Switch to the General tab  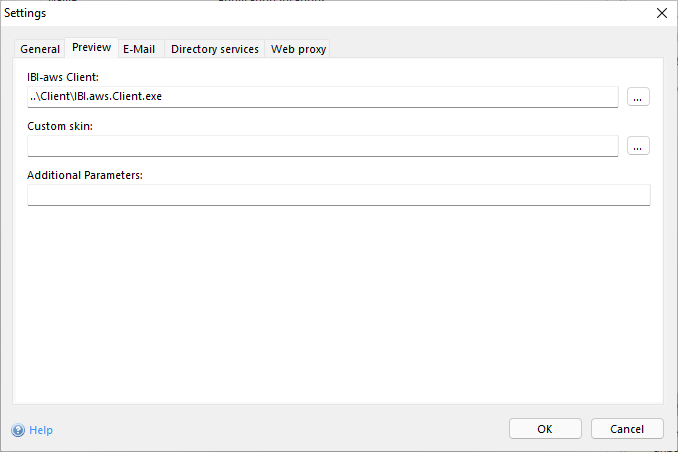40,49
